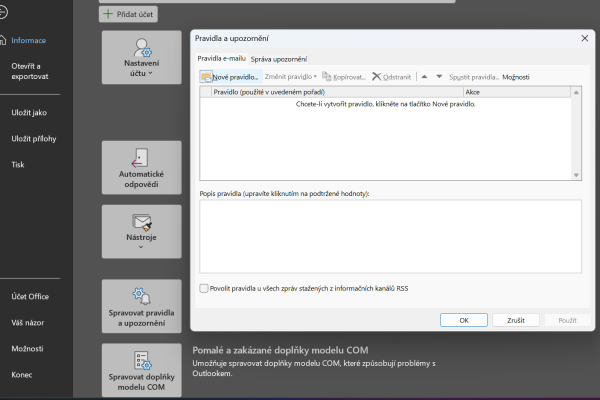Move rule down with the down arrow
The width and height of the screenshot is (600, 400).
[x=437, y=76]
